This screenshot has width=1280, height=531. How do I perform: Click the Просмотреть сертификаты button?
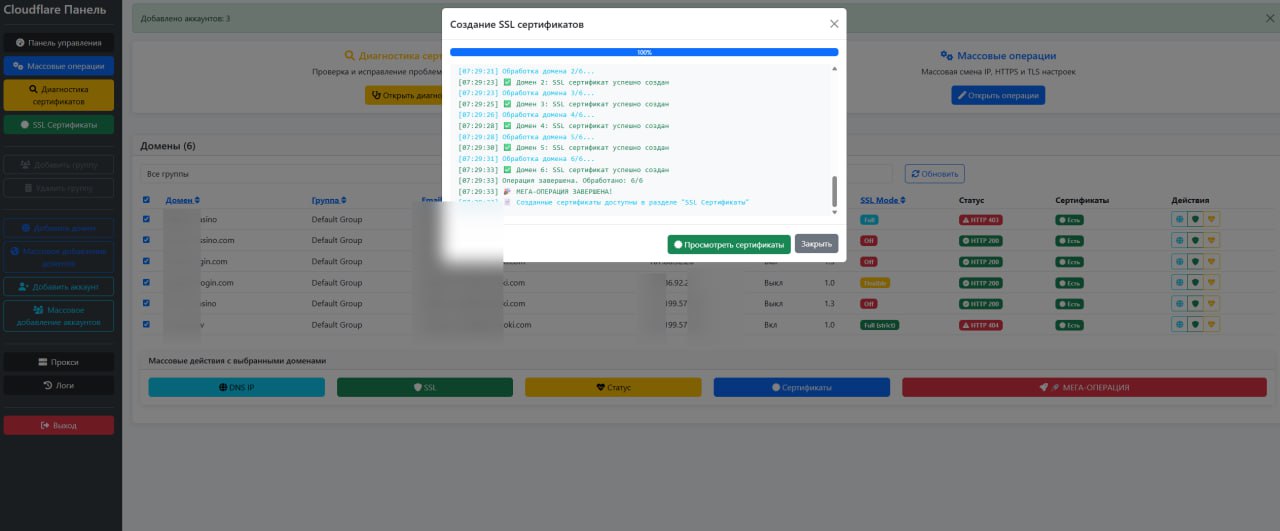click(x=729, y=244)
